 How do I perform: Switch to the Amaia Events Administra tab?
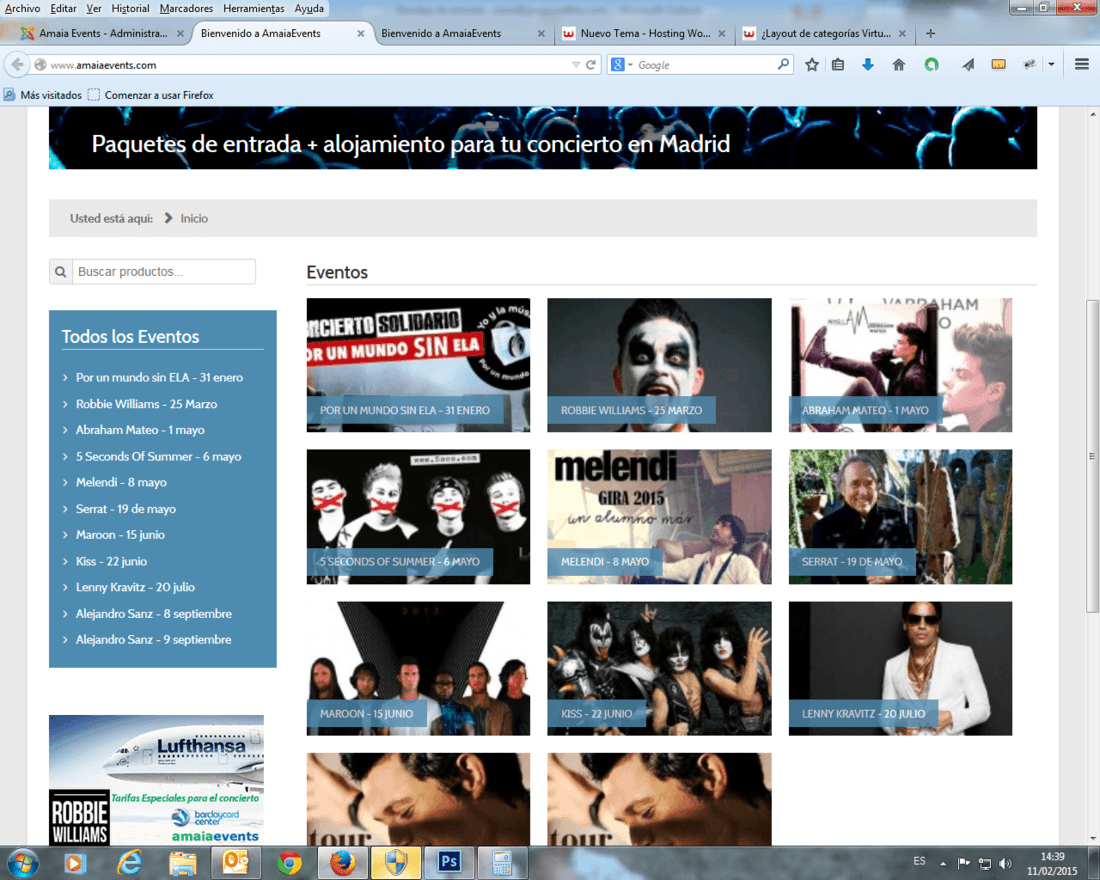point(103,33)
